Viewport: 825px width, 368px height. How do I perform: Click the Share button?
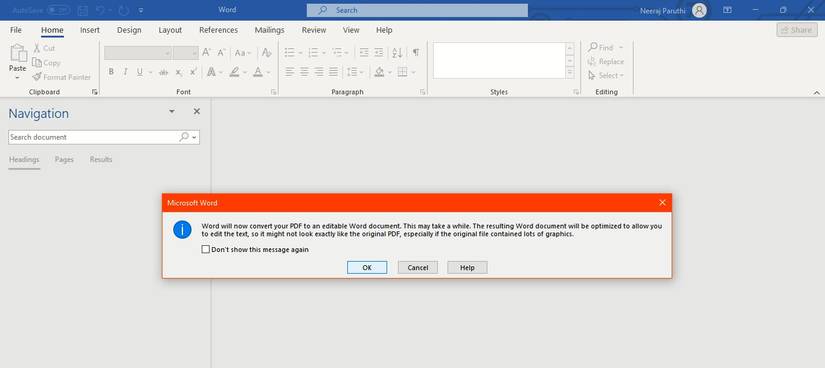tap(797, 30)
